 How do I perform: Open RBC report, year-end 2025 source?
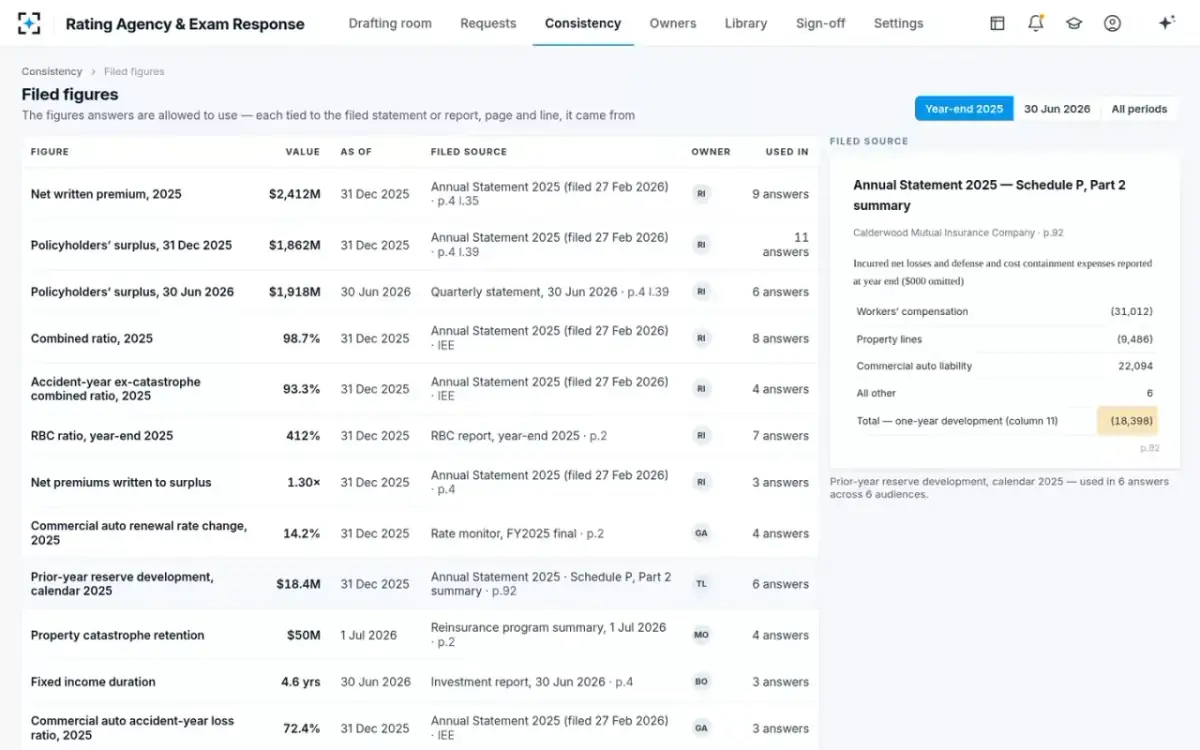point(519,436)
